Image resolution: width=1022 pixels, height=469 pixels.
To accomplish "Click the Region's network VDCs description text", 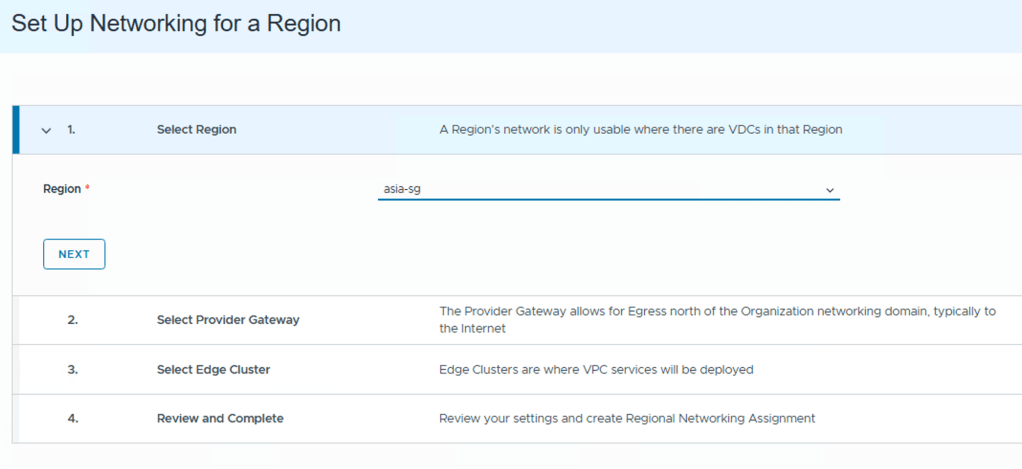I will tap(641, 130).
